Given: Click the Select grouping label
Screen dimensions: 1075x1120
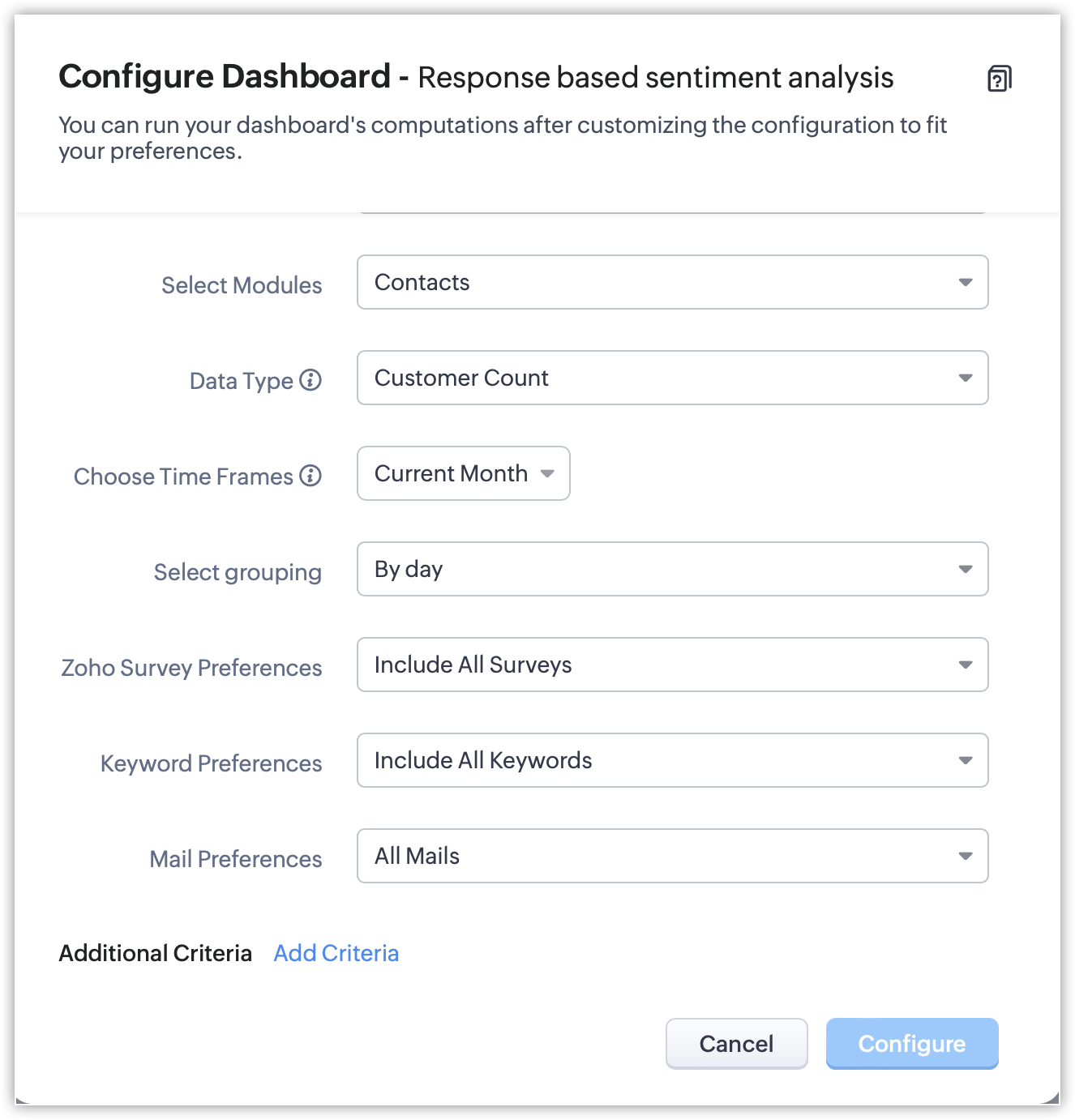Looking at the screenshot, I should pyautogui.click(x=238, y=572).
